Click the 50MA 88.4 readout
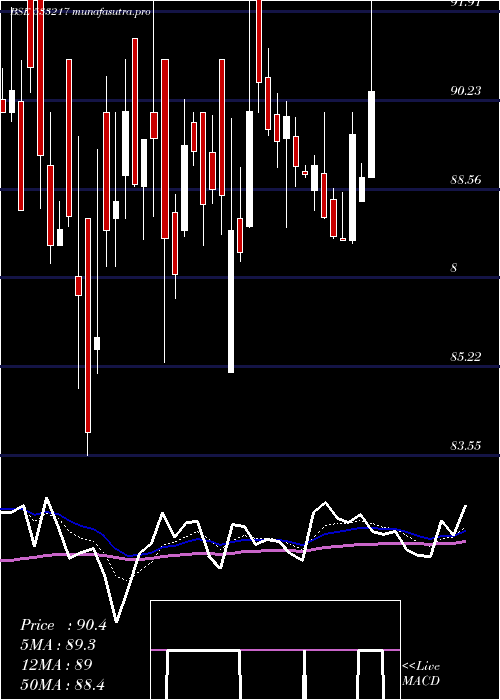The height and width of the screenshot is (700, 500). [62, 684]
